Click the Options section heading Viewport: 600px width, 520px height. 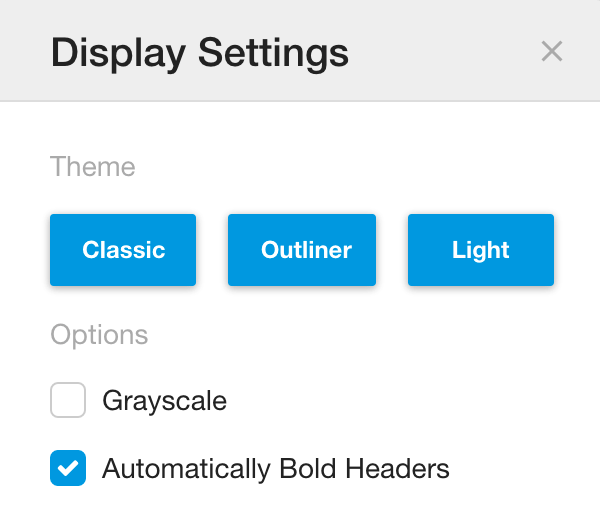click(x=99, y=335)
